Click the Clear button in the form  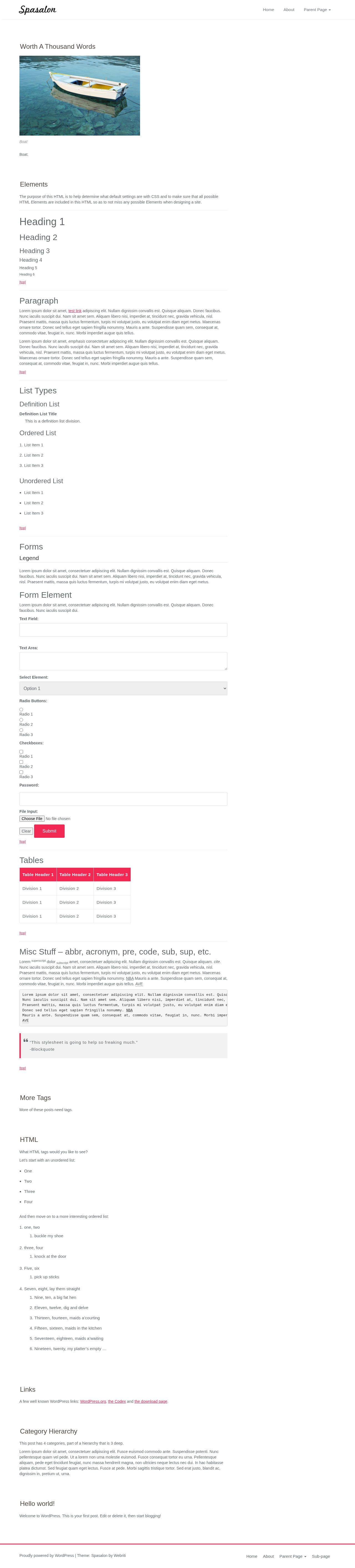(26, 831)
